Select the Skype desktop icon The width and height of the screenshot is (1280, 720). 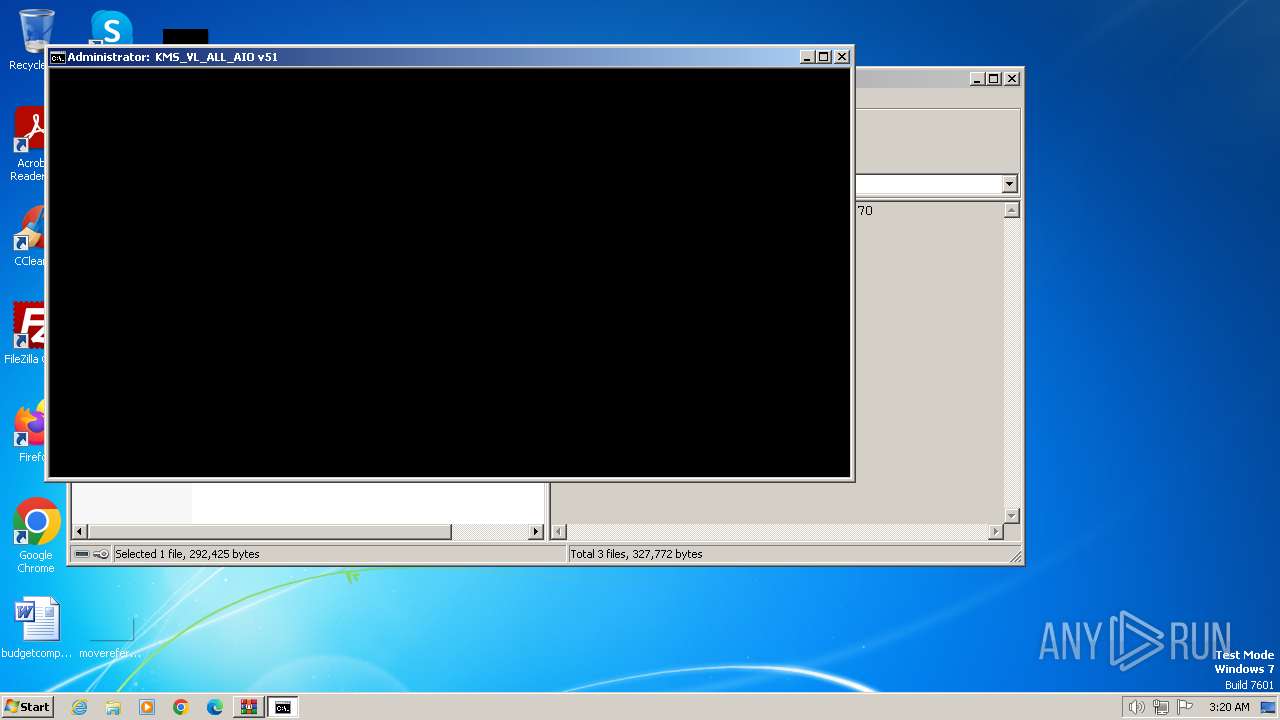coord(111,28)
